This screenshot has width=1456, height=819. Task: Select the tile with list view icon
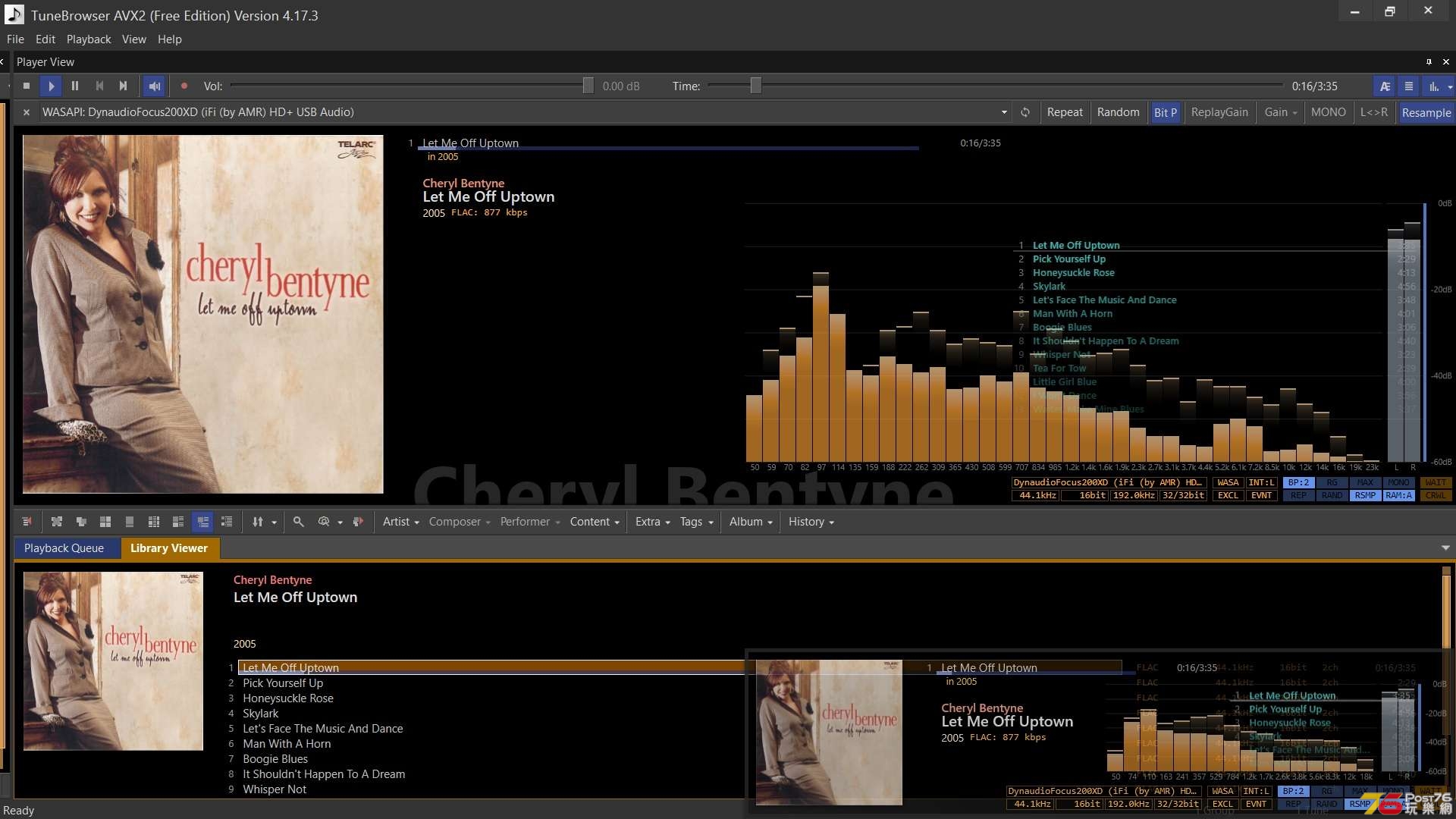pos(178,522)
